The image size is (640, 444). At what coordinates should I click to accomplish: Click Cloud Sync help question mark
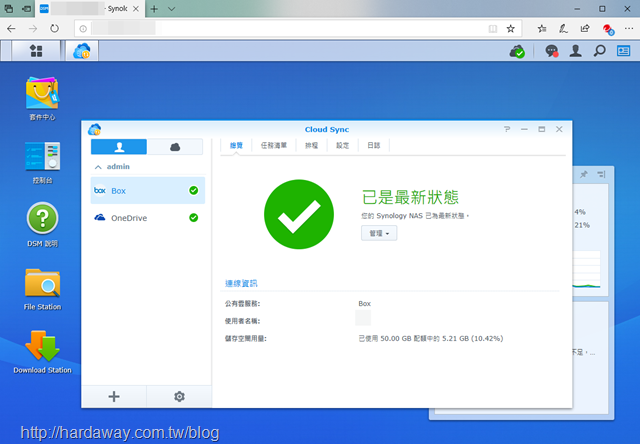pyautogui.click(x=507, y=129)
